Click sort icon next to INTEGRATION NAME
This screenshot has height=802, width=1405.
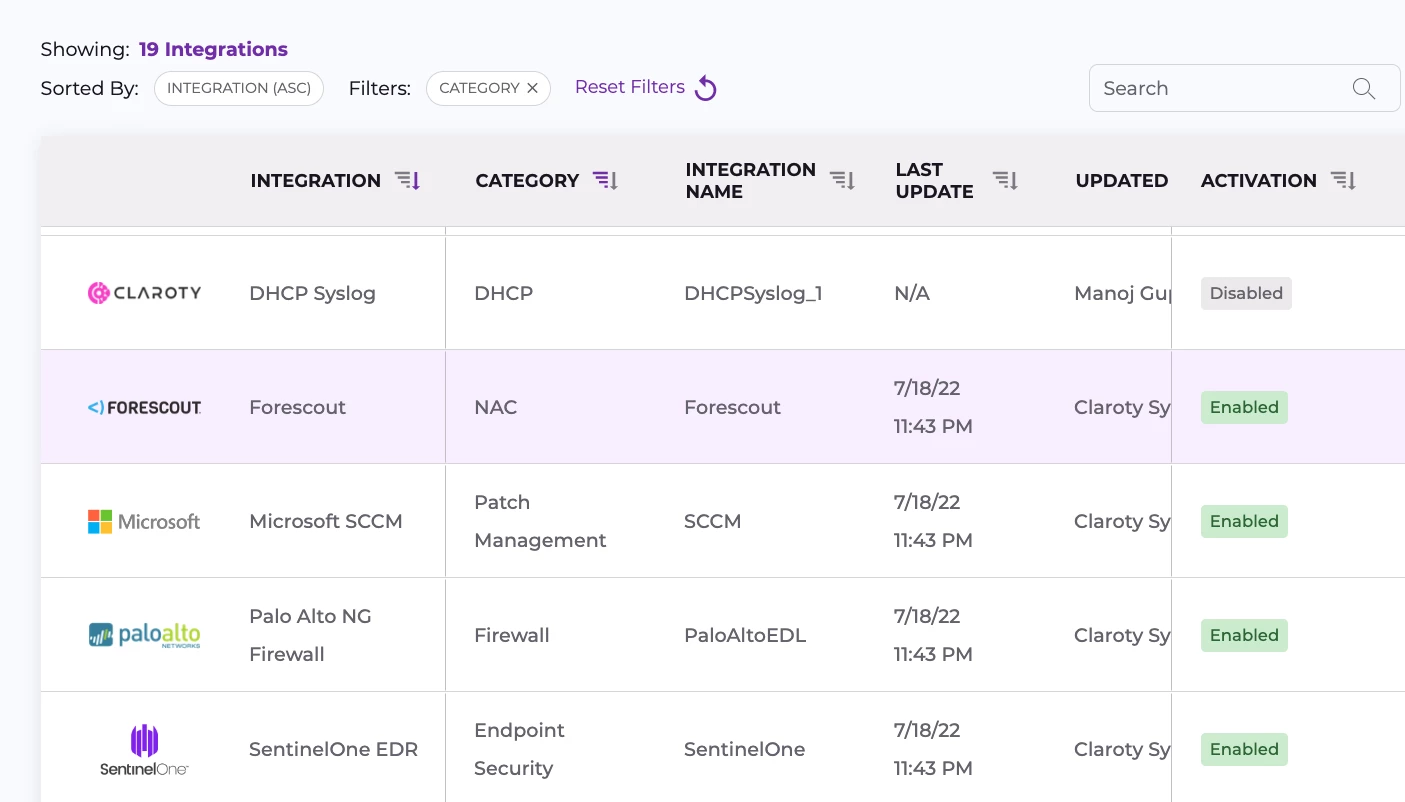842,181
